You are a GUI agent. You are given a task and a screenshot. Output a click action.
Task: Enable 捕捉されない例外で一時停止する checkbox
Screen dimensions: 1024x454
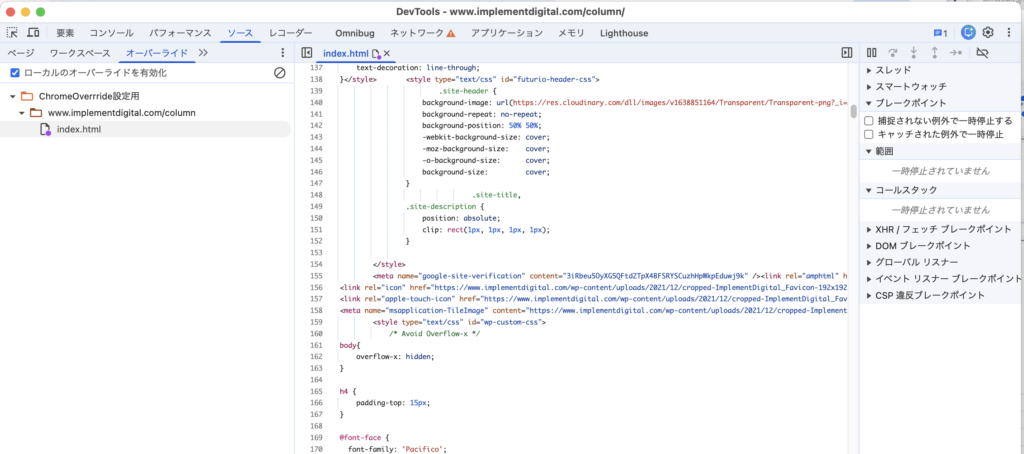pyautogui.click(x=869, y=121)
